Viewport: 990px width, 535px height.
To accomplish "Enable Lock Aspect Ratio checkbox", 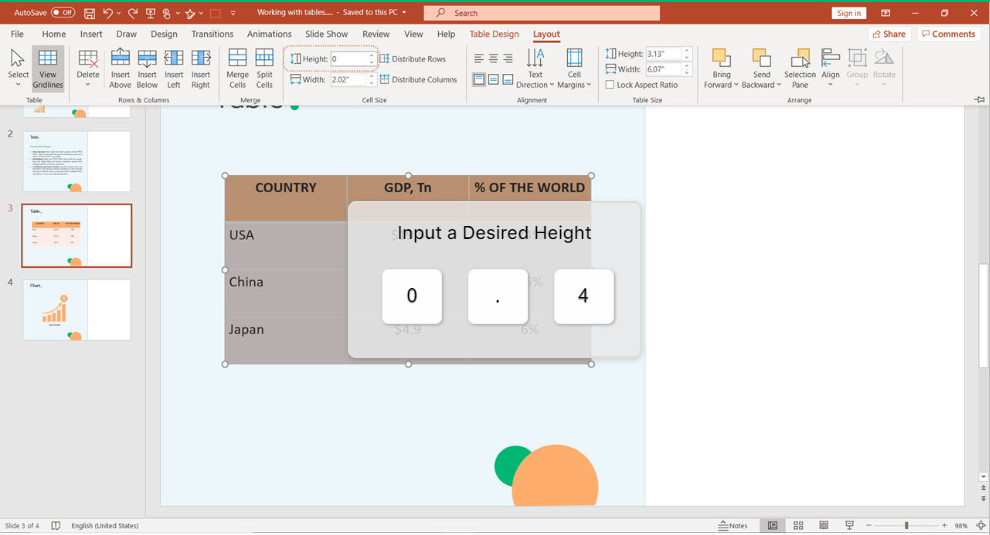I will click(x=610, y=85).
